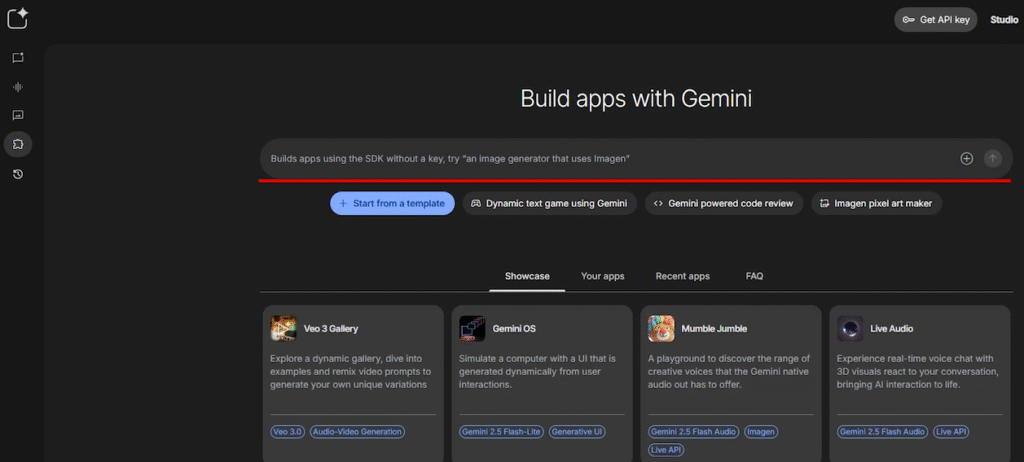
Task: Click the Build apps with Gemini heading
Action: click(636, 99)
